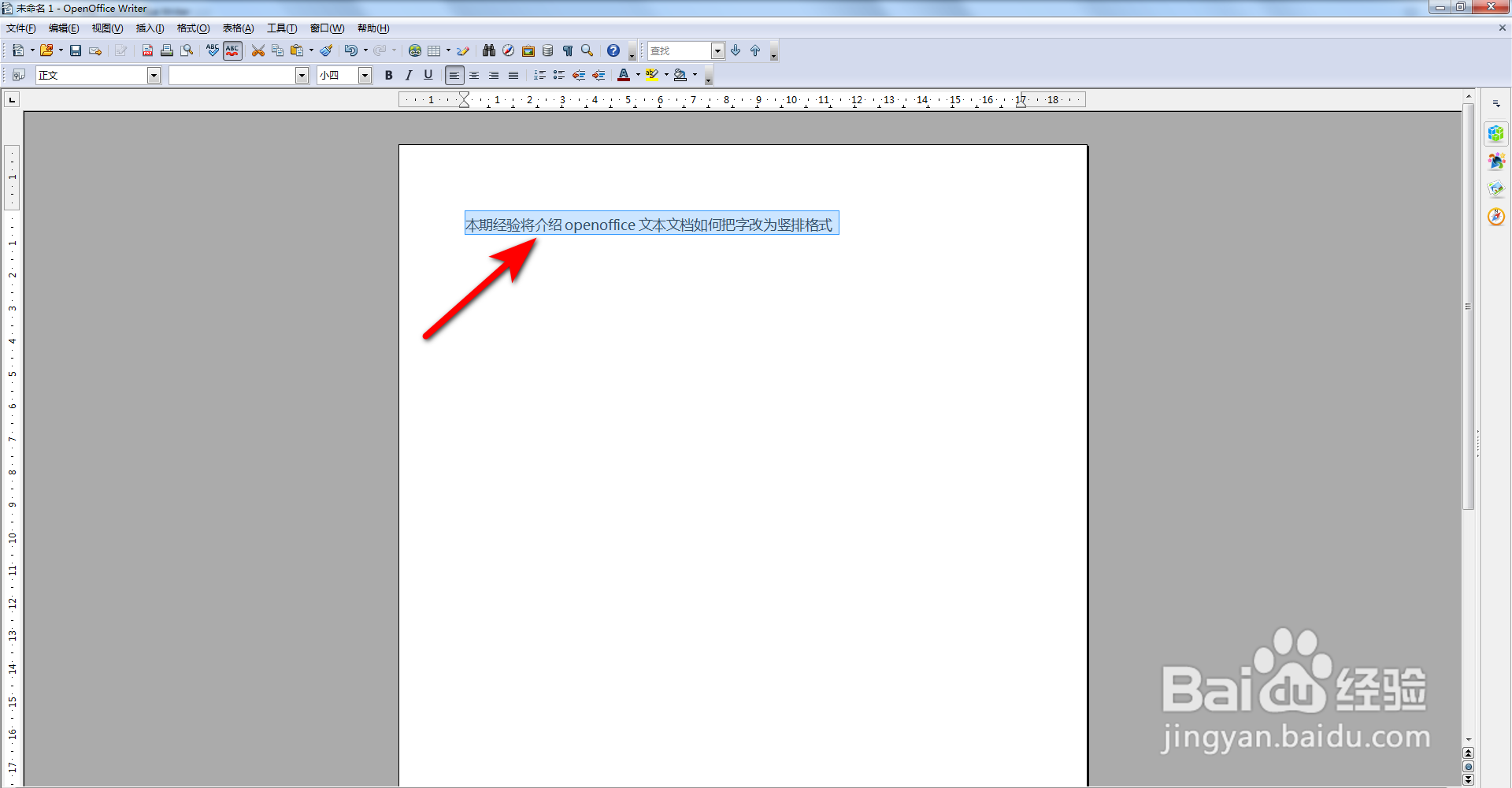Apply paragraph background color
Image resolution: width=1512 pixels, height=788 pixels.
point(680,75)
